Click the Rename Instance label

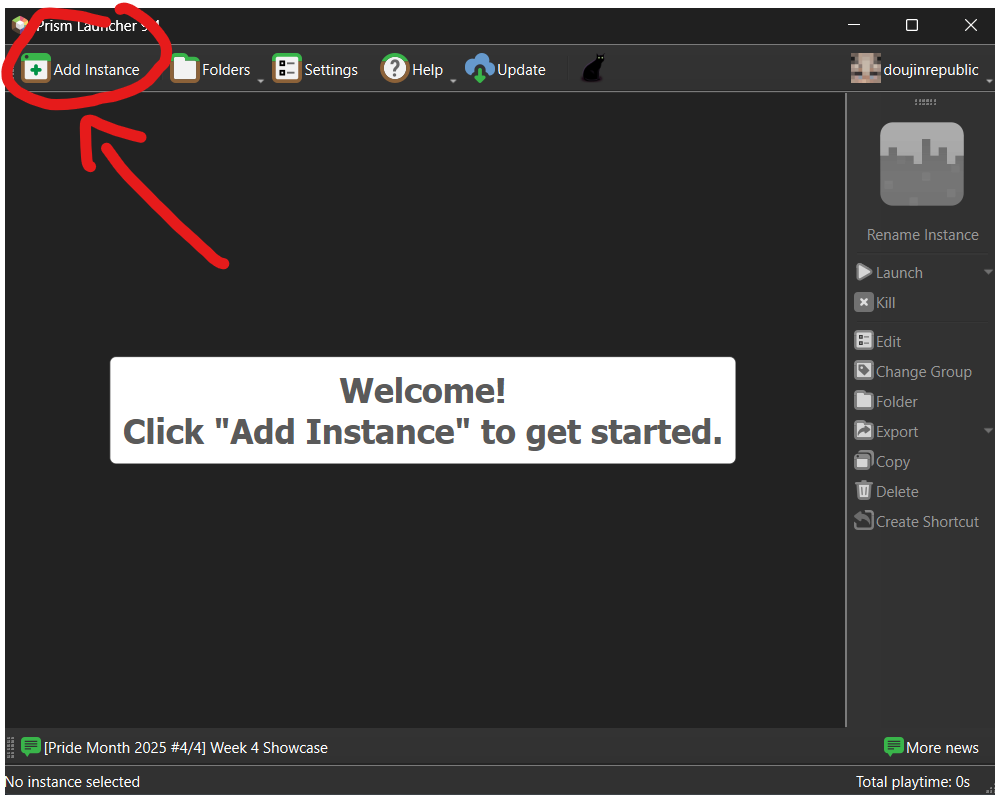(922, 235)
